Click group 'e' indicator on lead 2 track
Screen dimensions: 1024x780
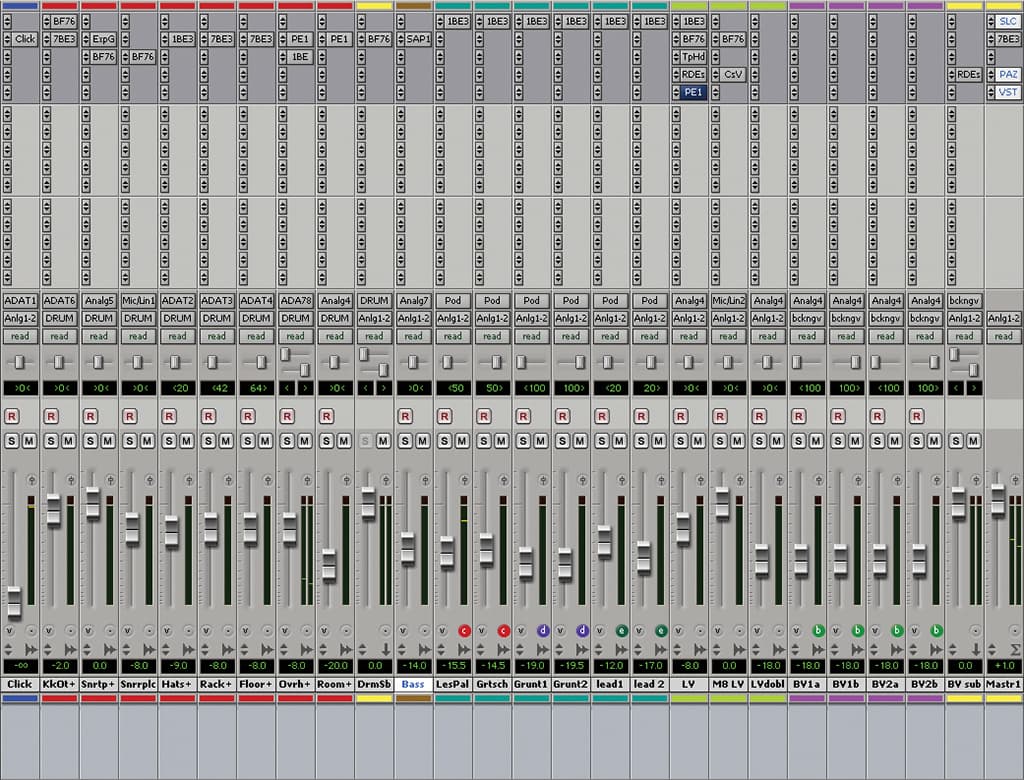coord(661,631)
